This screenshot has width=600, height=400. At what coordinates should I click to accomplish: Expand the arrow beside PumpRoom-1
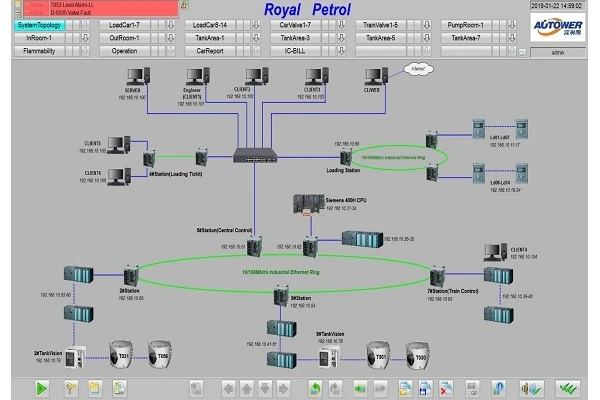click(x=512, y=25)
